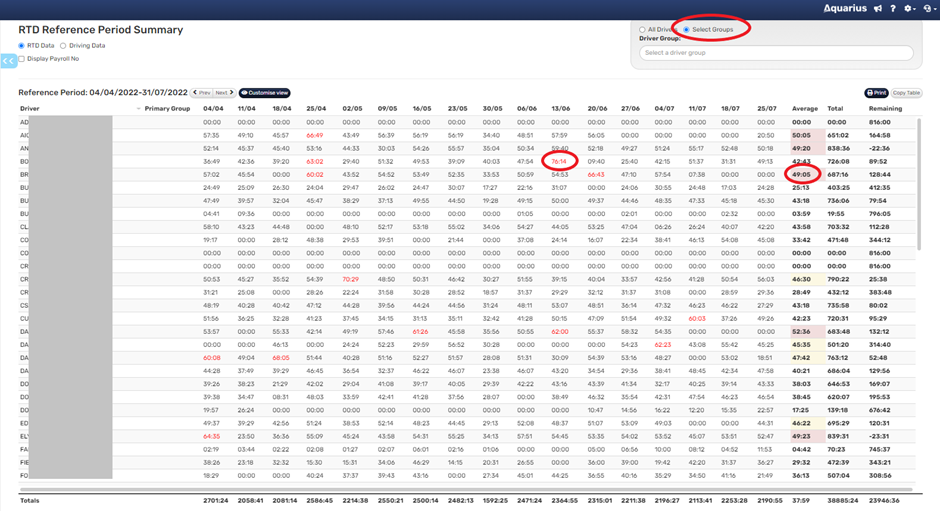Open the settings gear menu

(x=909, y=9)
